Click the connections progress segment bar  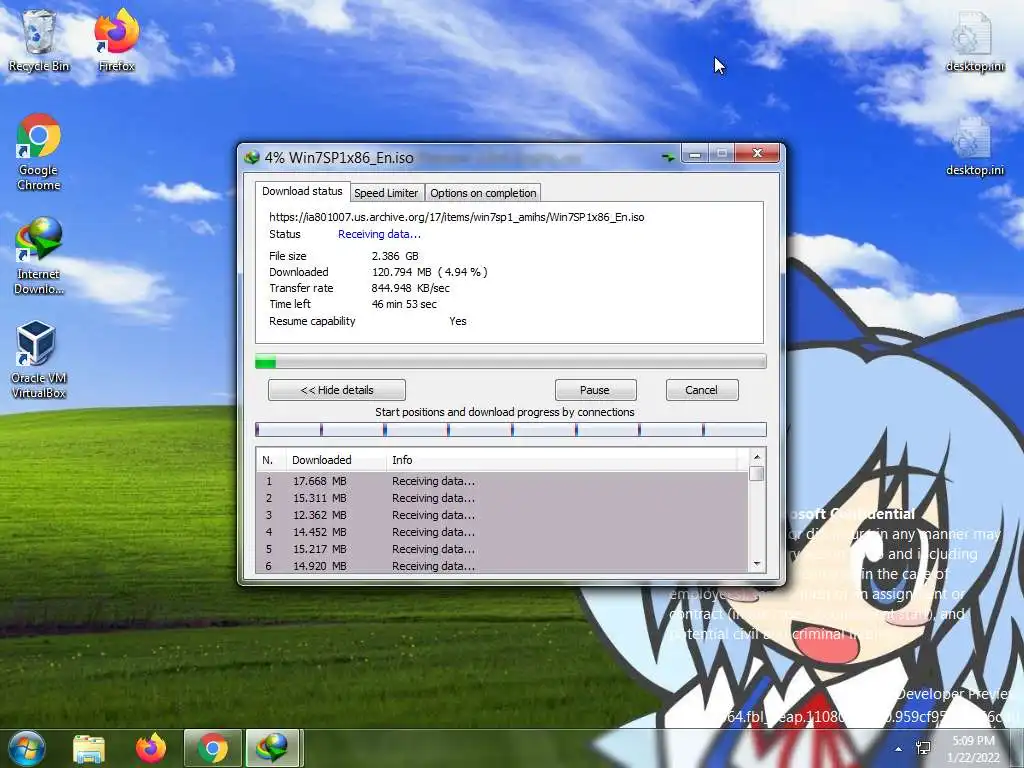(511, 429)
